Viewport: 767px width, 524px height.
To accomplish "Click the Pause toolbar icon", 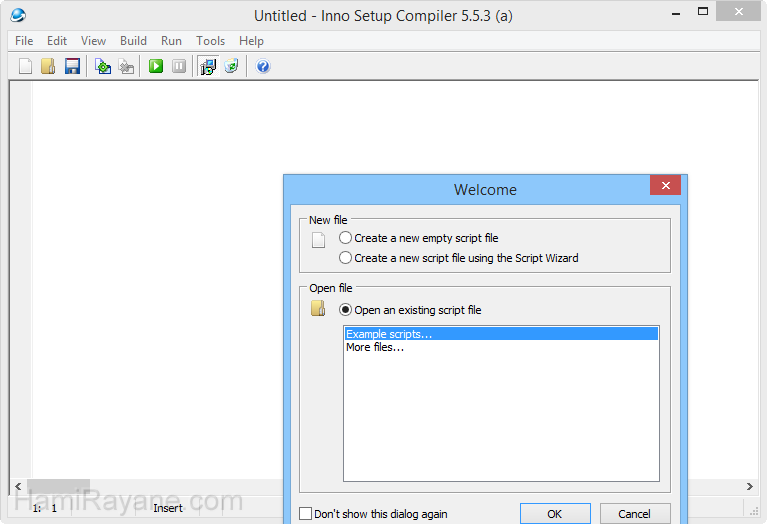I will click(179, 66).
